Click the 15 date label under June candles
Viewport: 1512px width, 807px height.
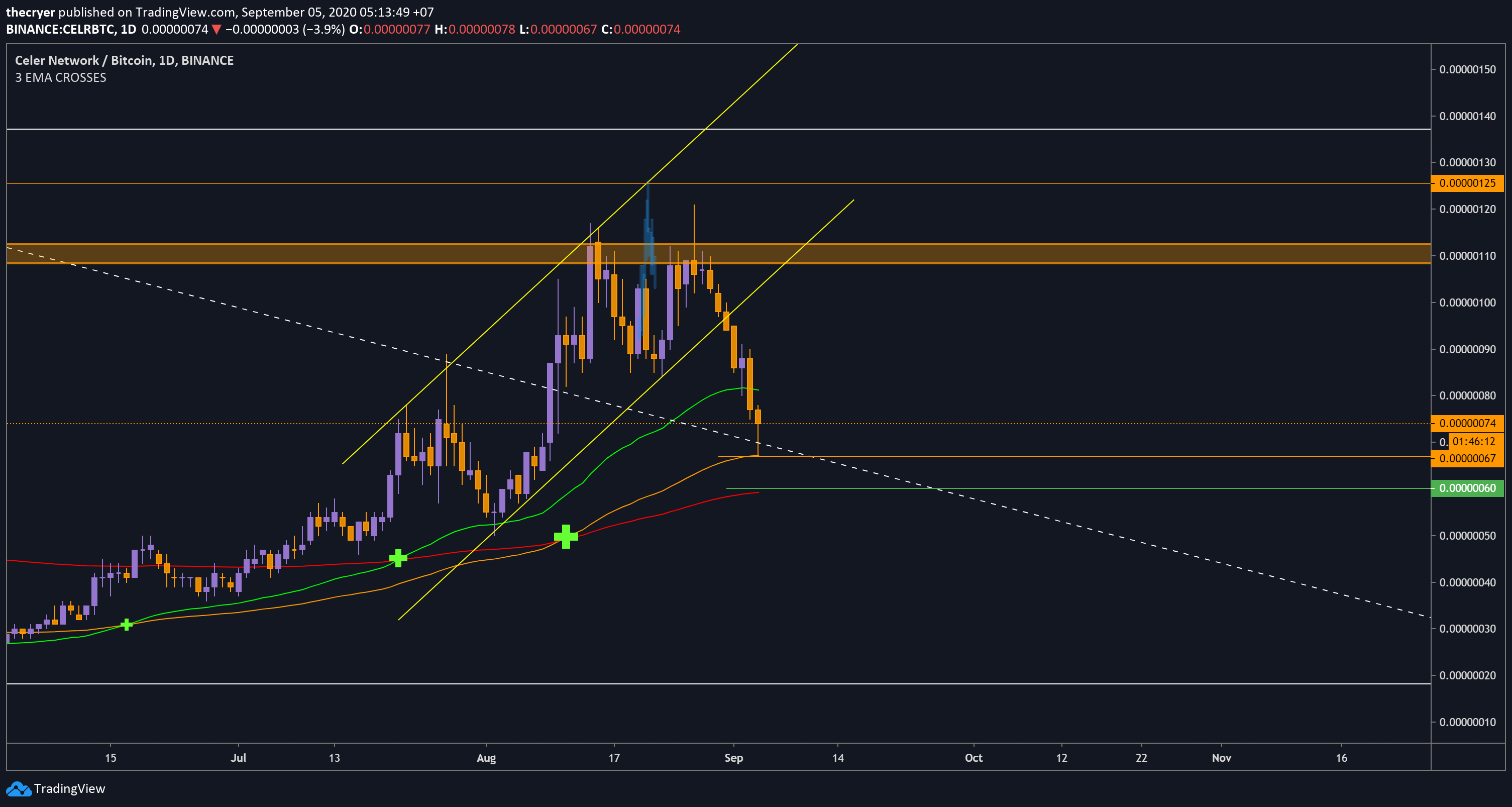click(111, 758)
